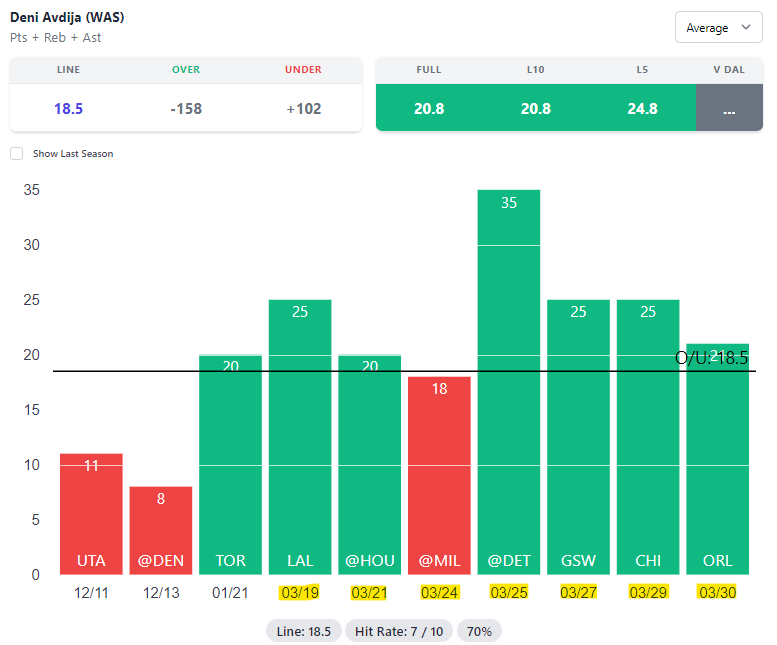
Task: Click the 70% badge below the chart
Action: [480, 631]
